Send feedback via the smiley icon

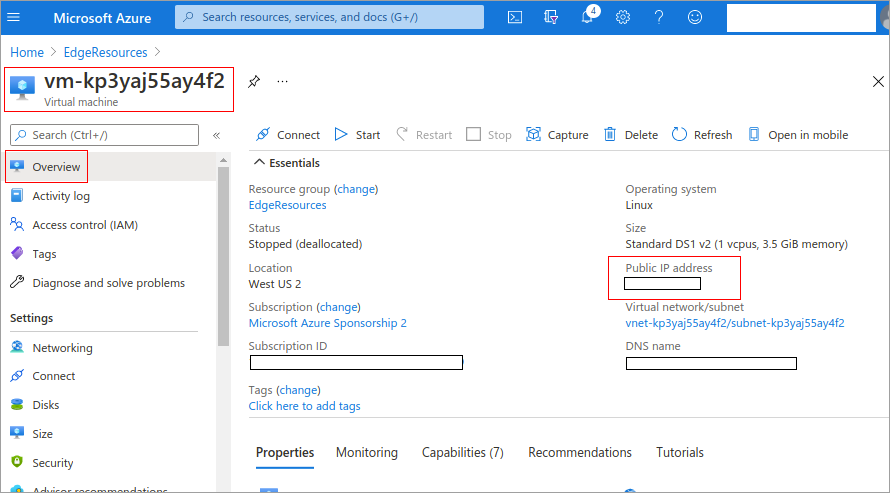(695, 18)
